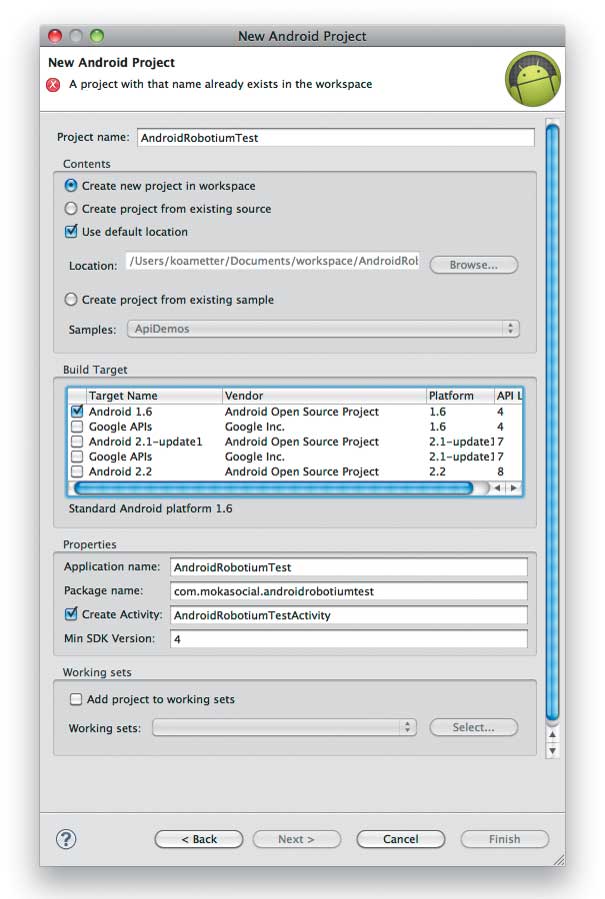
Task: Cancel the New Android Project dialog
Action: [400, 839]
